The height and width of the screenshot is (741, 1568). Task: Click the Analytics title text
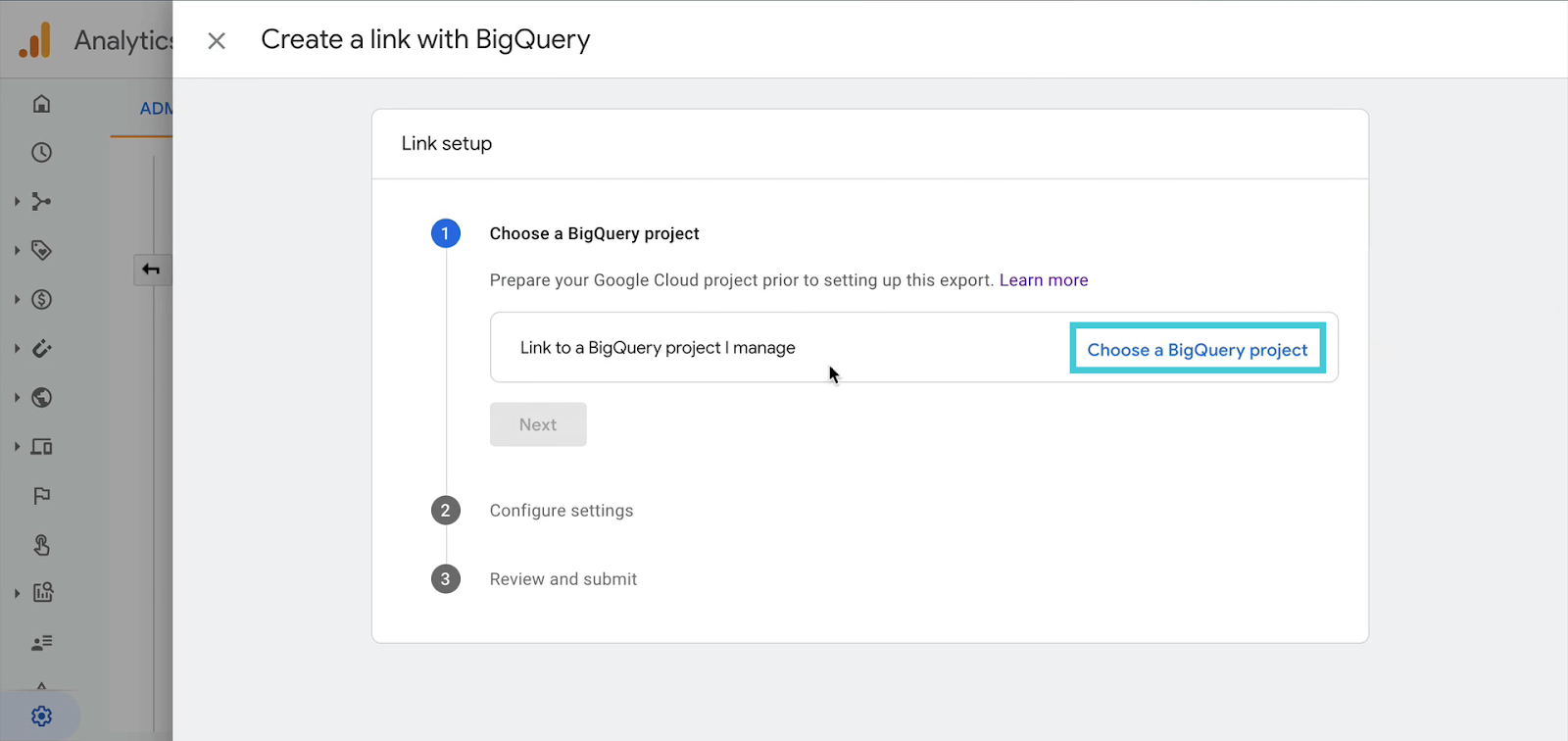(123, 40)
